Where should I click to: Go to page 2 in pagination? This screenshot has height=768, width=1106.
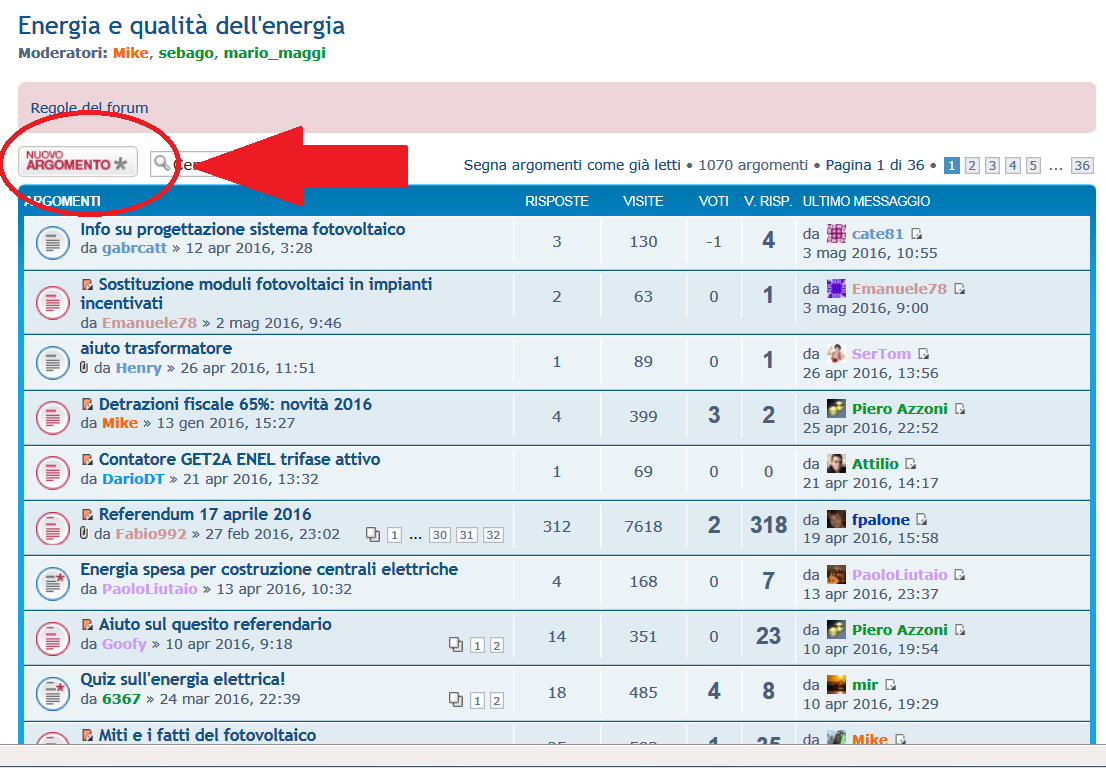(x=972, y=166)
